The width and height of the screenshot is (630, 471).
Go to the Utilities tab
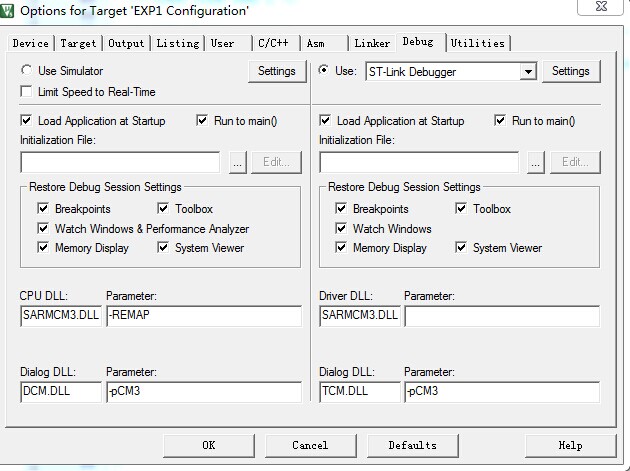tap(477, 43)
